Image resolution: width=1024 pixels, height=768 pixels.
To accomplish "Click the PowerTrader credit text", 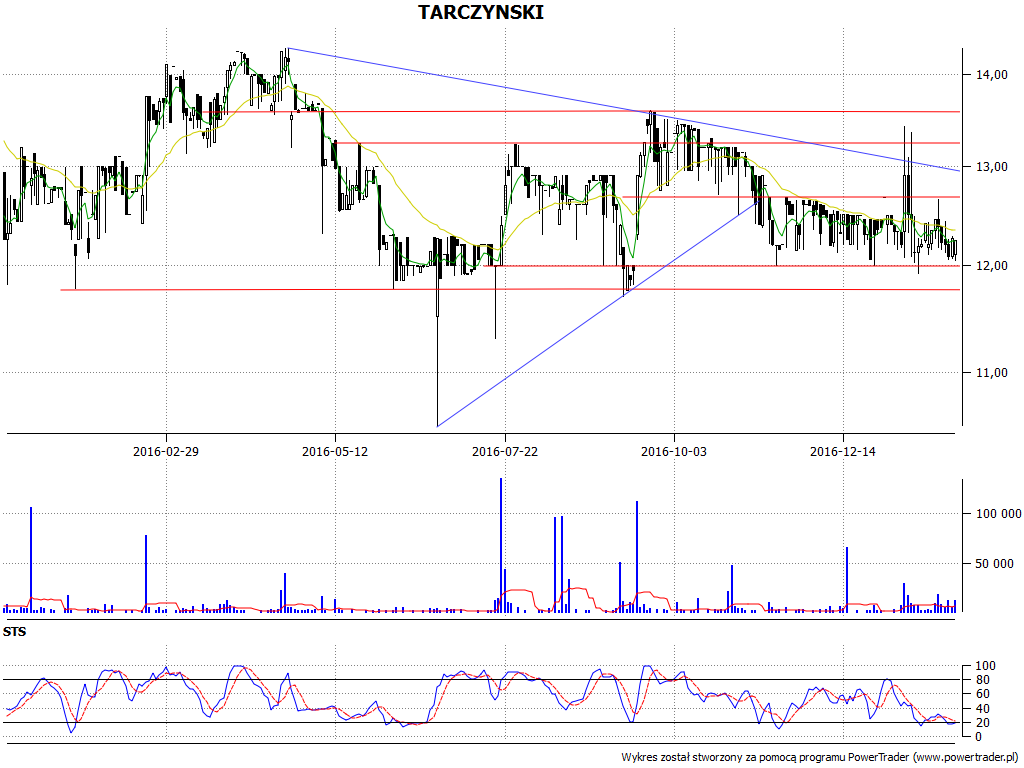I will click(820, 758).
